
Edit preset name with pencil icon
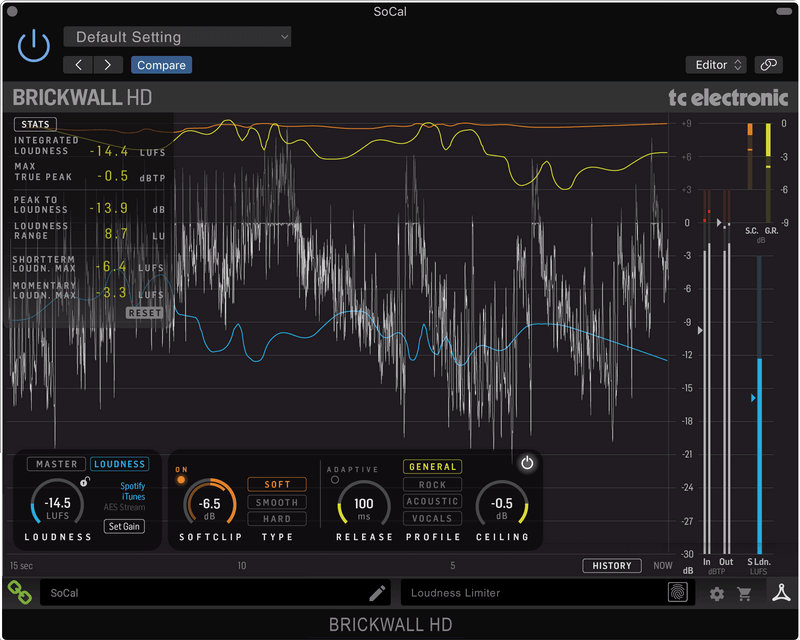click(377, 593)
